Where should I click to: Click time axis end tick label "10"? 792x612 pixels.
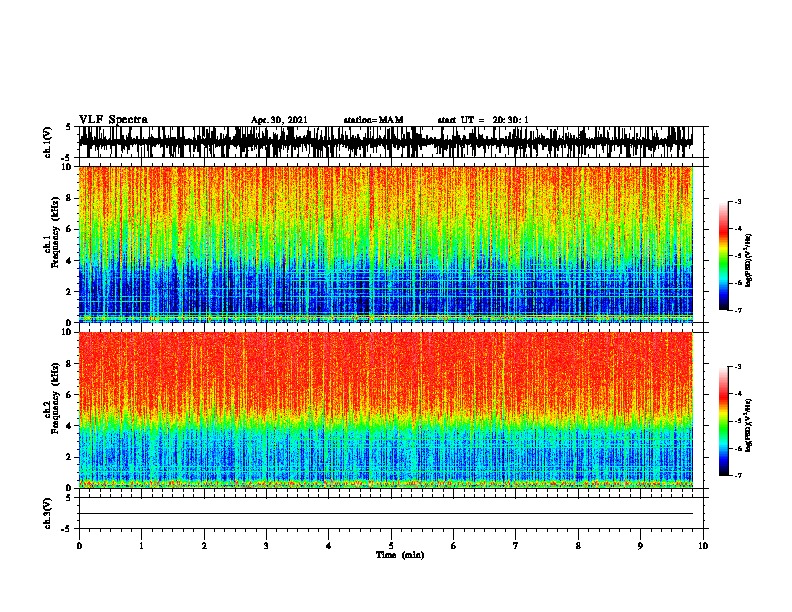(703, 546)
